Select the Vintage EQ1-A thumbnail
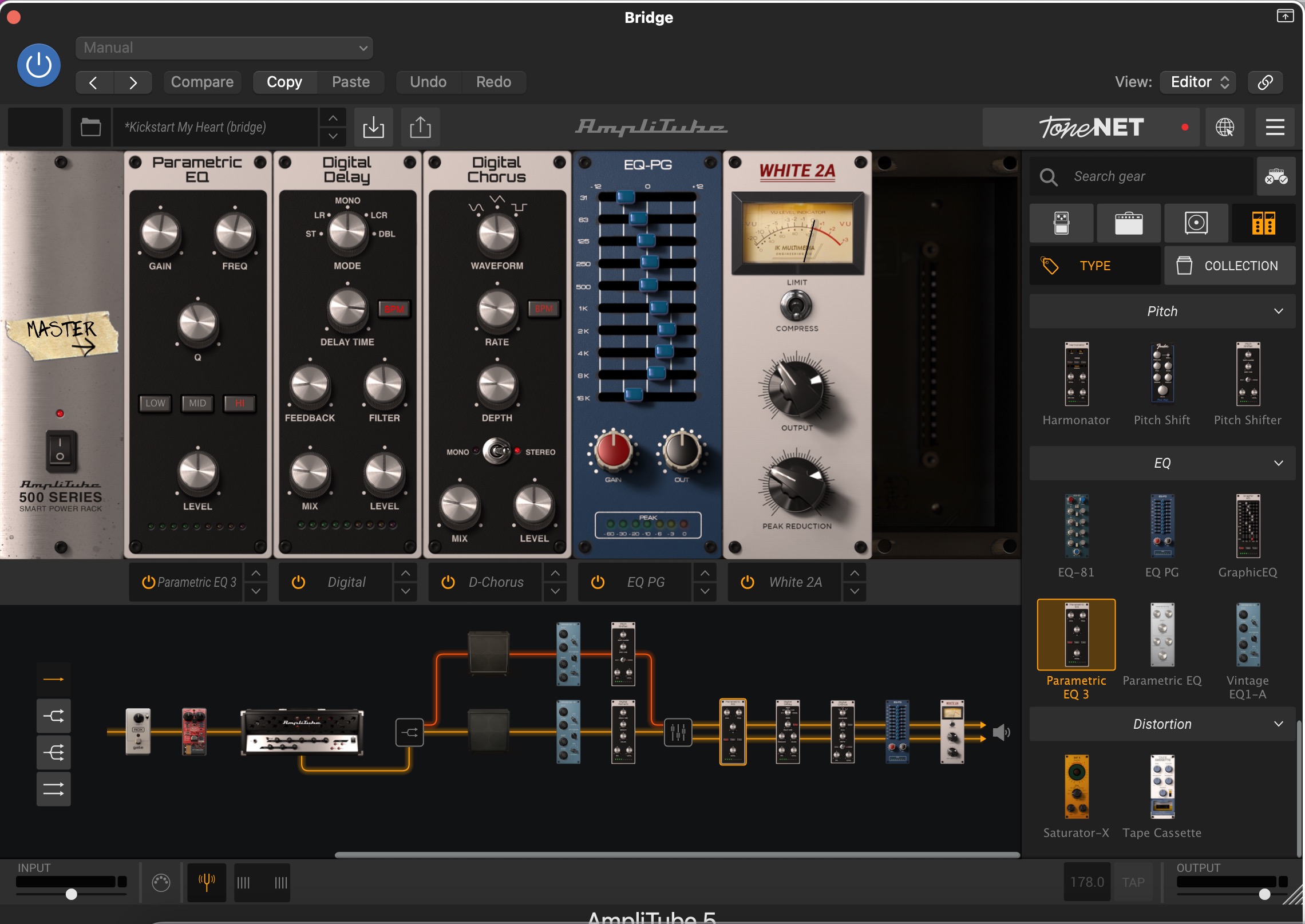 (x=1248, y=635)
